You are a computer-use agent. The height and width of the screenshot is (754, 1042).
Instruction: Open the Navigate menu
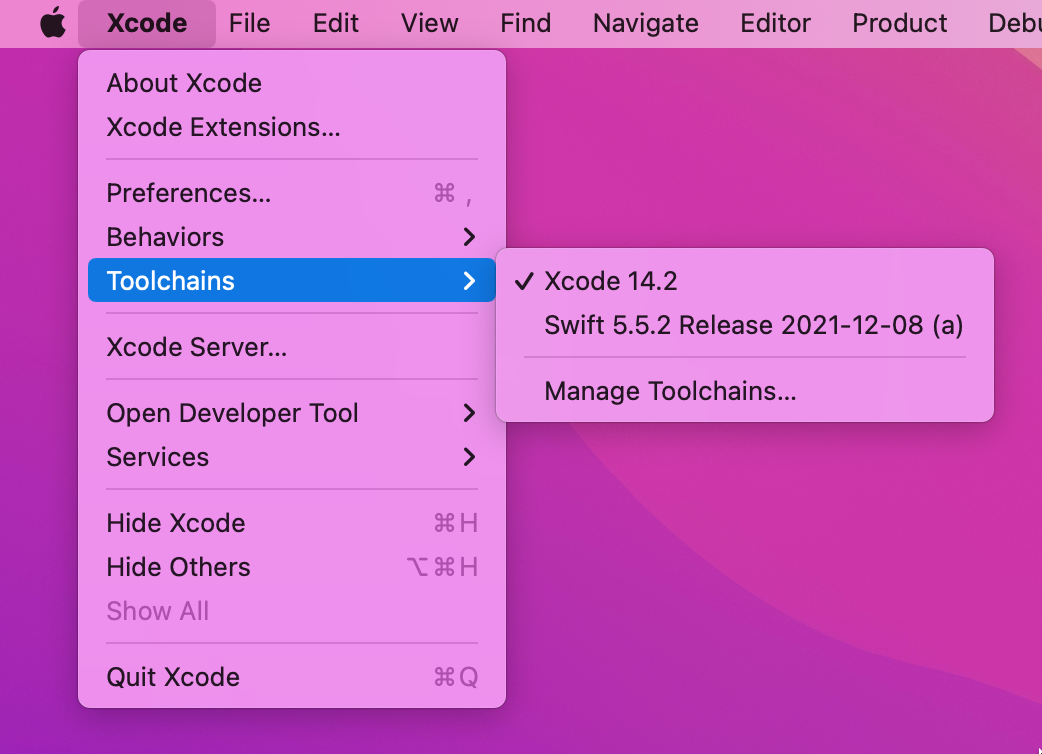pyautogui.click(x=645, y=23)
